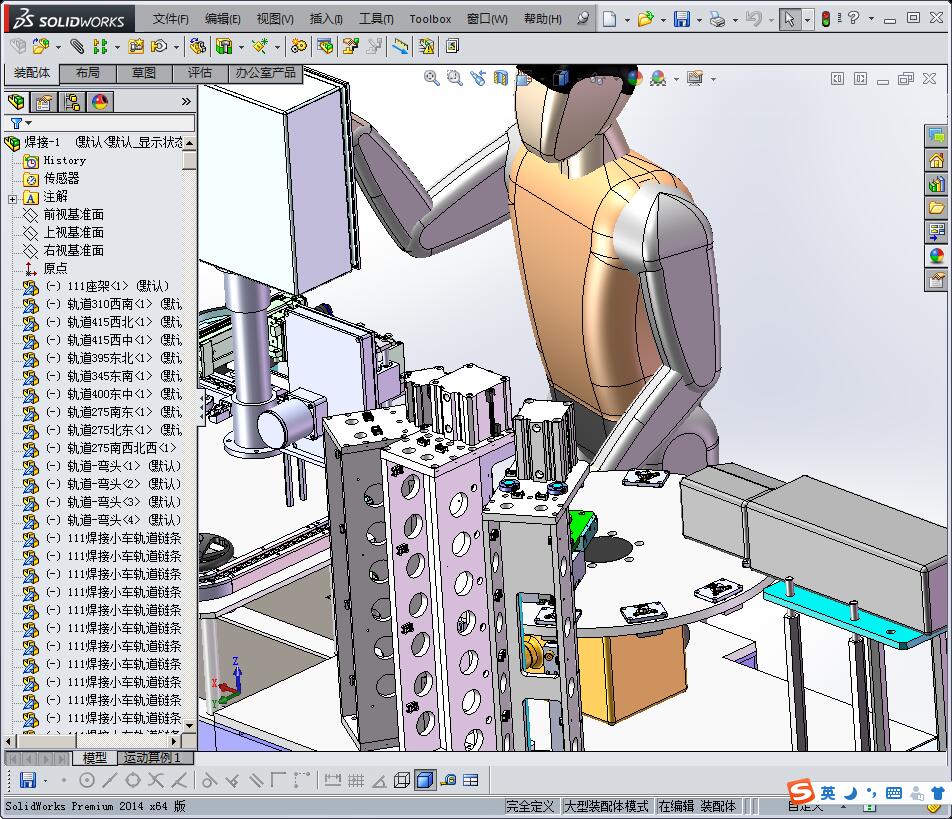Click the Zoom to Fit magnifier icon
The height and width of the screenshot is (819, 952).
tap(432, 78)
